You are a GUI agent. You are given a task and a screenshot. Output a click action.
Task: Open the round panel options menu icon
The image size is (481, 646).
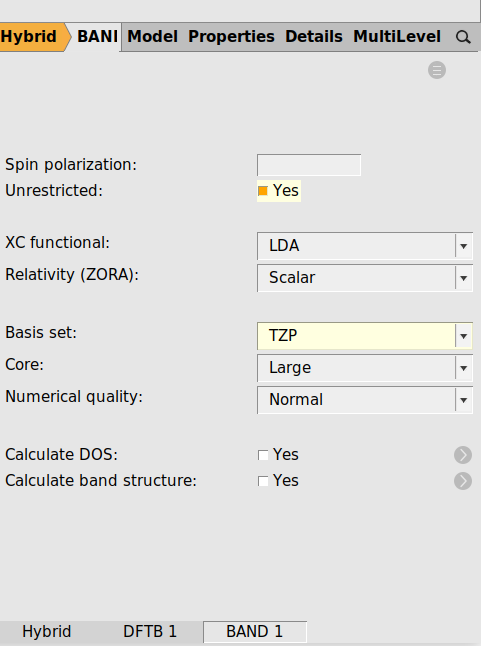(437, 70)
